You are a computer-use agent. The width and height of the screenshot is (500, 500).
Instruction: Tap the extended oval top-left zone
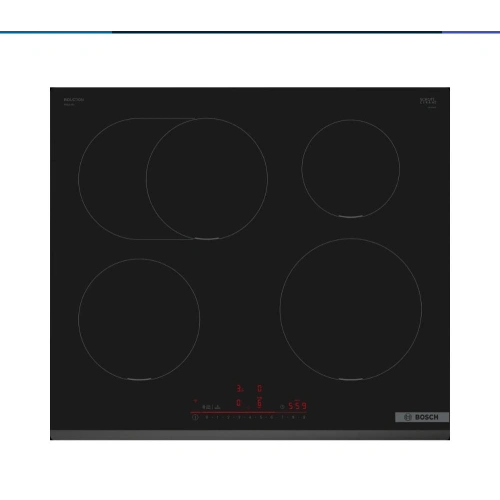point(173,179)
